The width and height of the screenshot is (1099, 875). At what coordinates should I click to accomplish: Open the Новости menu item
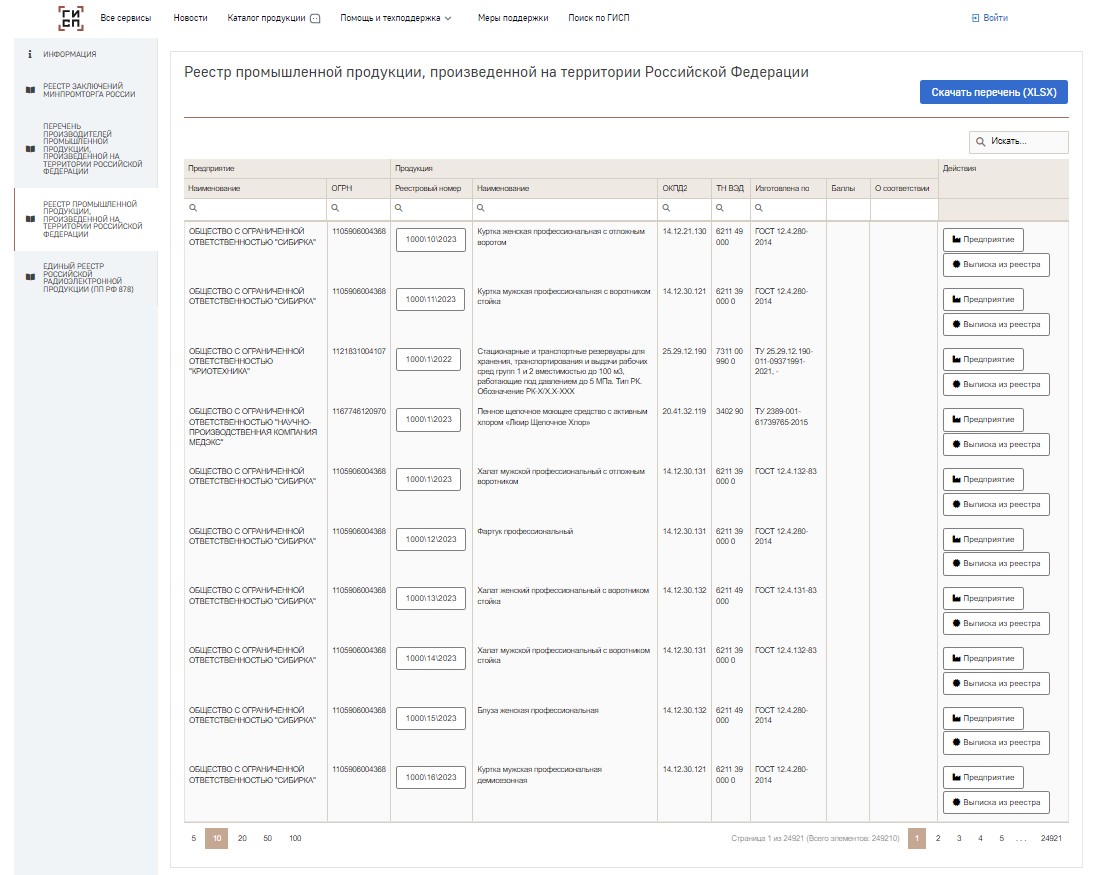coord(190,18)
